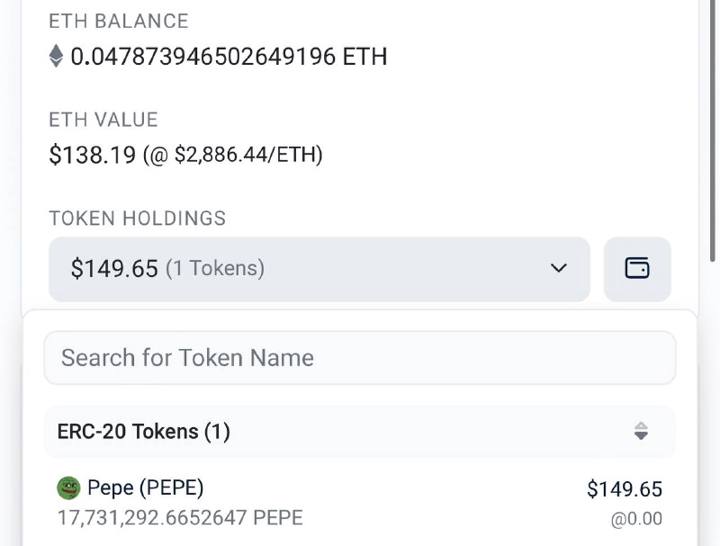Screen dimensions: 720x546
Task: Click the Pepe $149.65 value on the right
Action: 624,489
